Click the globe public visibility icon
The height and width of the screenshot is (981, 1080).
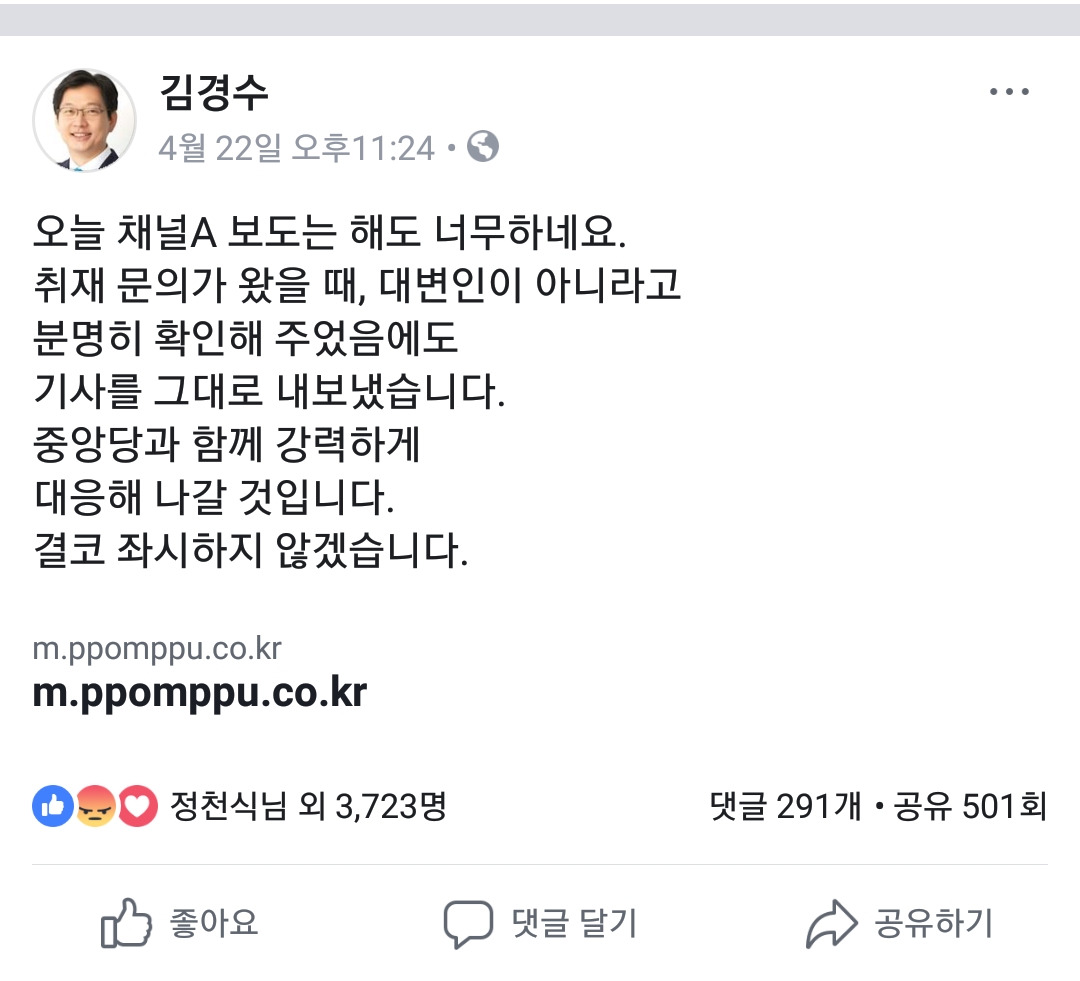pos(483,146)
